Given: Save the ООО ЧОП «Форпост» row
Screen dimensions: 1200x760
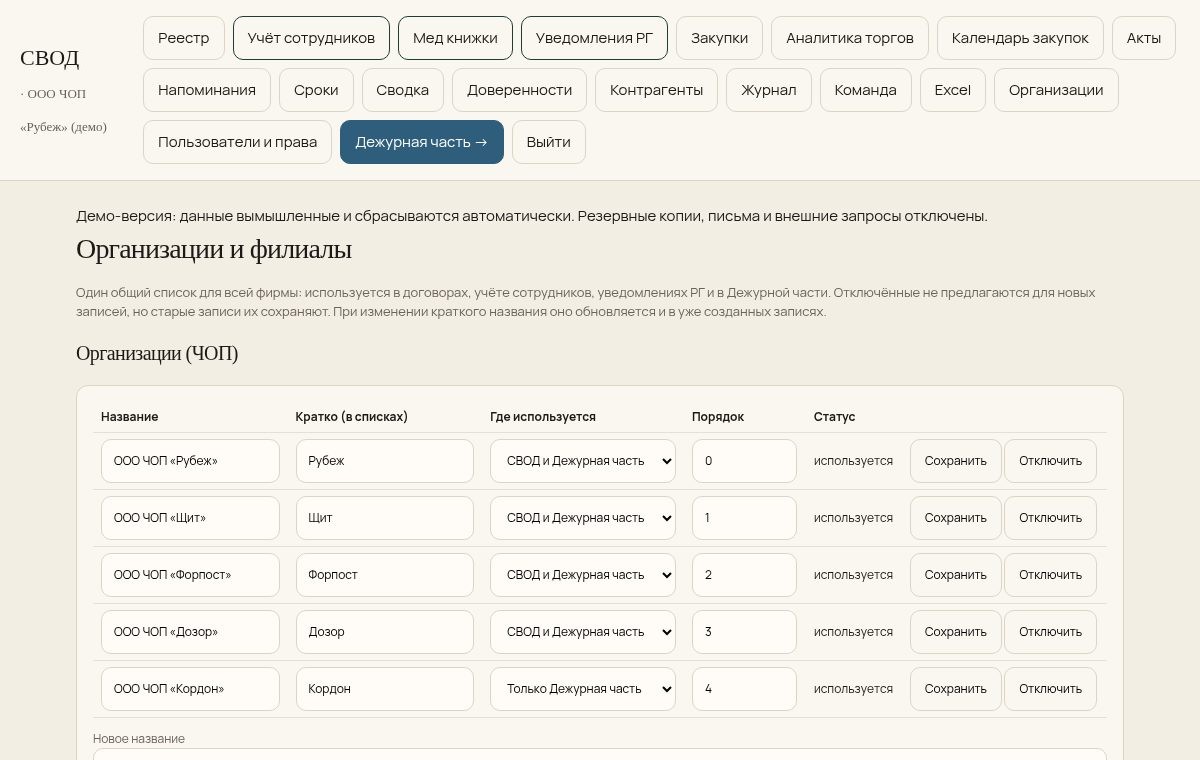Looking at the screenshot, I should coord(956,575).
